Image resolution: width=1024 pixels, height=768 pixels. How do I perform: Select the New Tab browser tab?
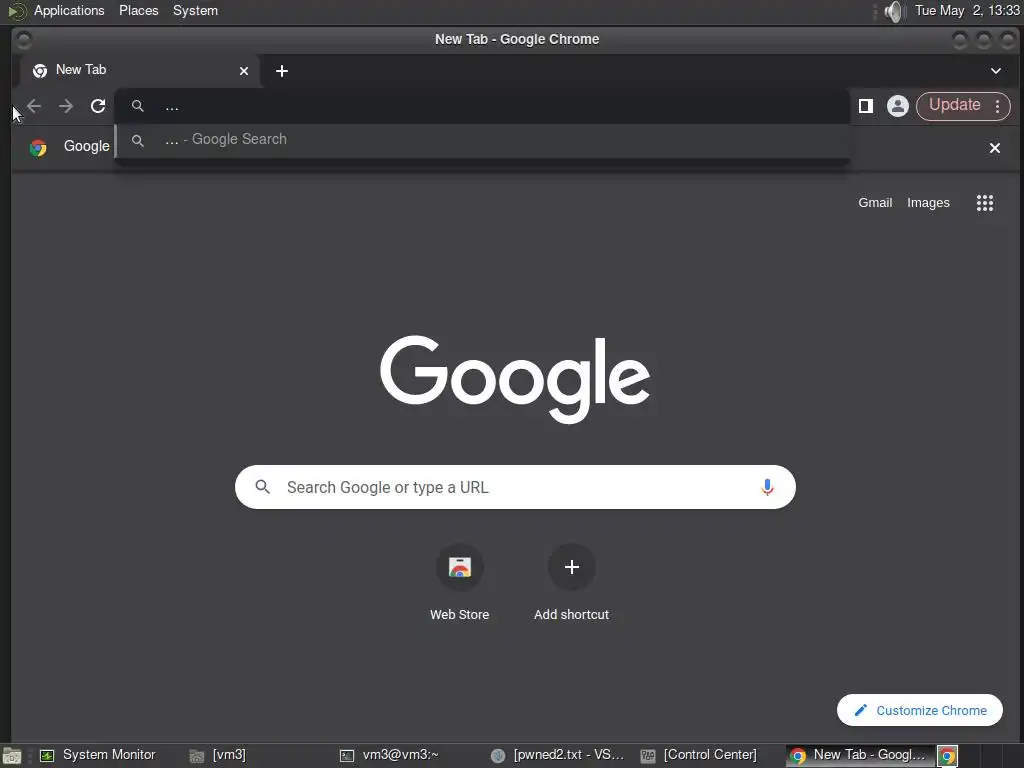tap(139, 71)
